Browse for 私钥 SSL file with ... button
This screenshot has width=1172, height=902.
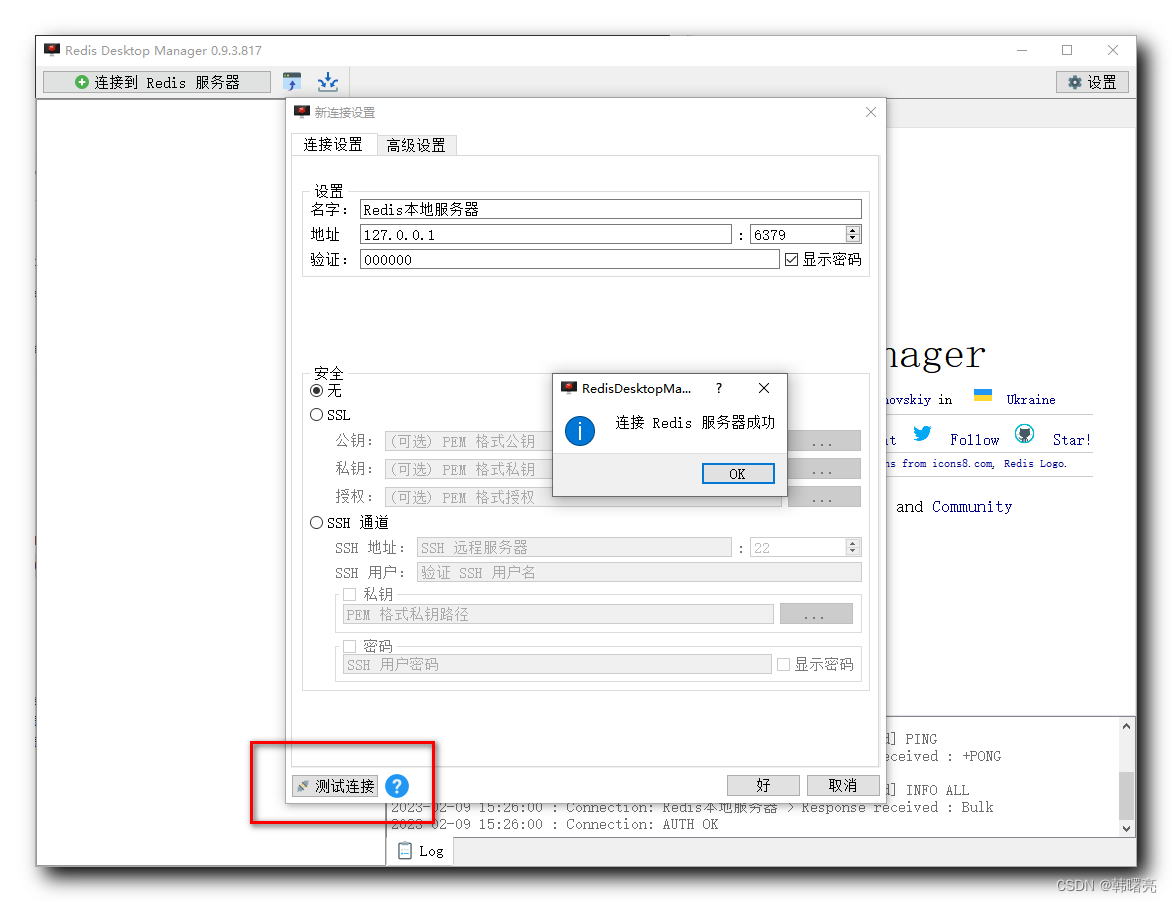(822, 469)
